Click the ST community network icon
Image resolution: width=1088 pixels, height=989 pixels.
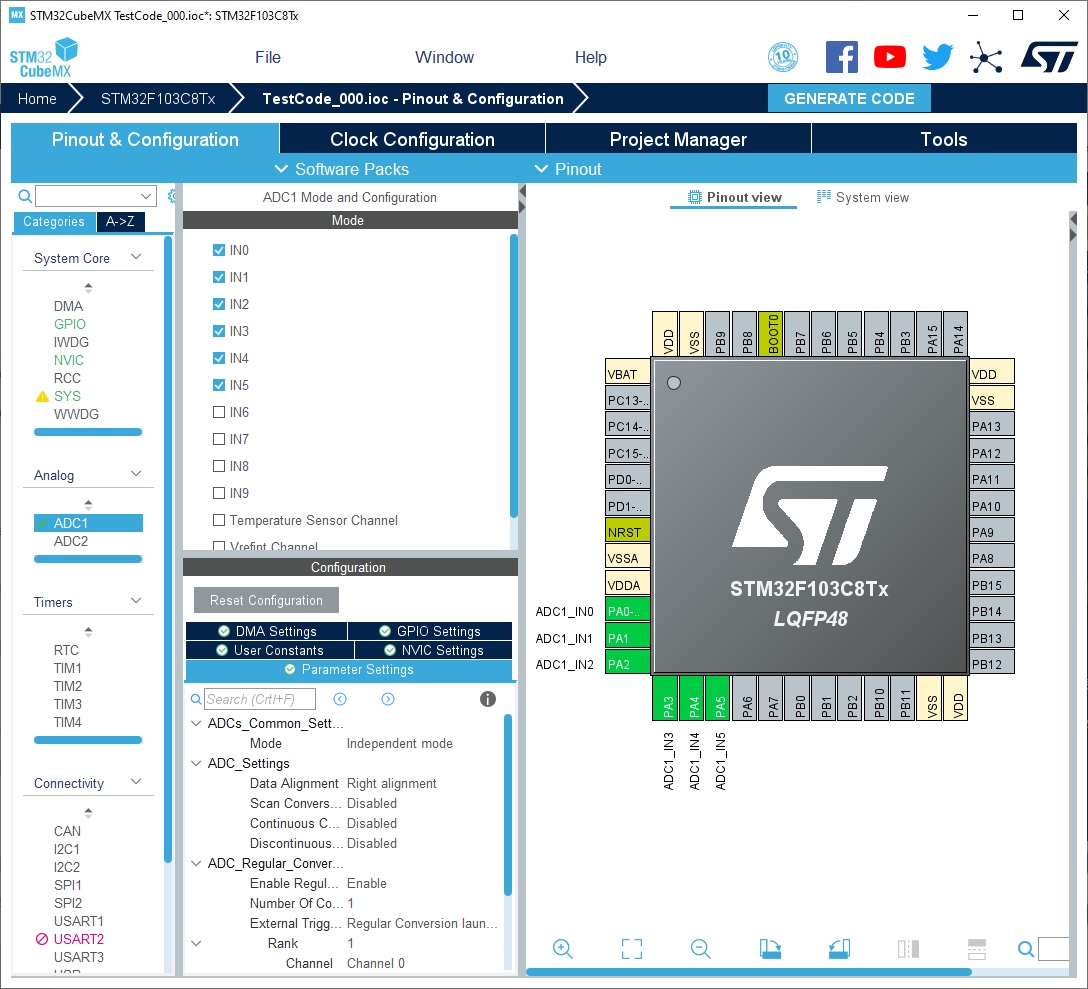pos(986,57)
